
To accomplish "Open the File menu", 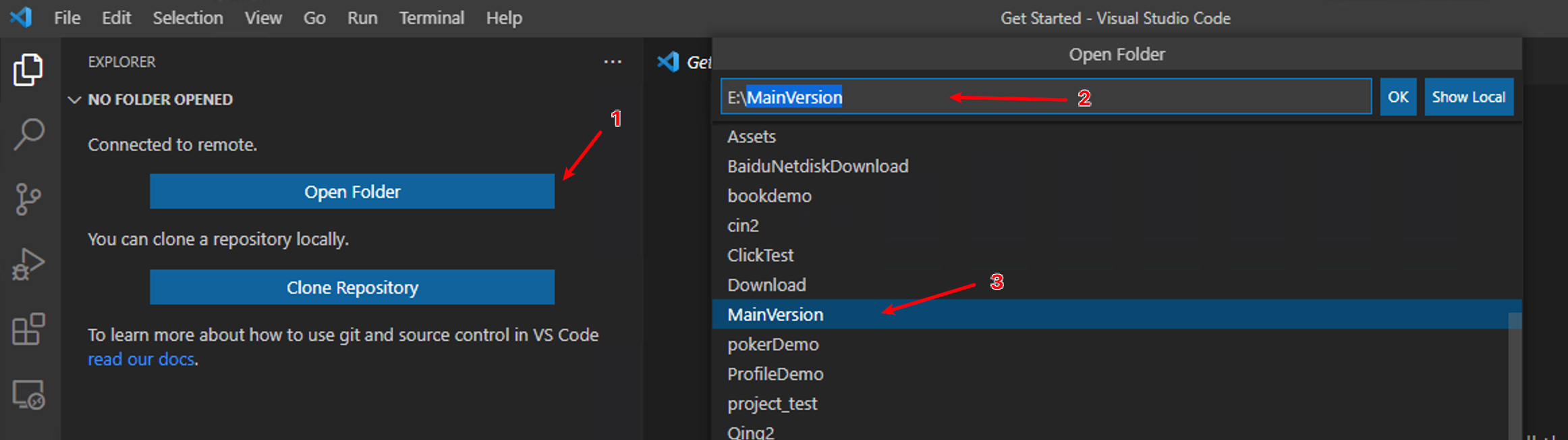I will [x=67, y=18].
